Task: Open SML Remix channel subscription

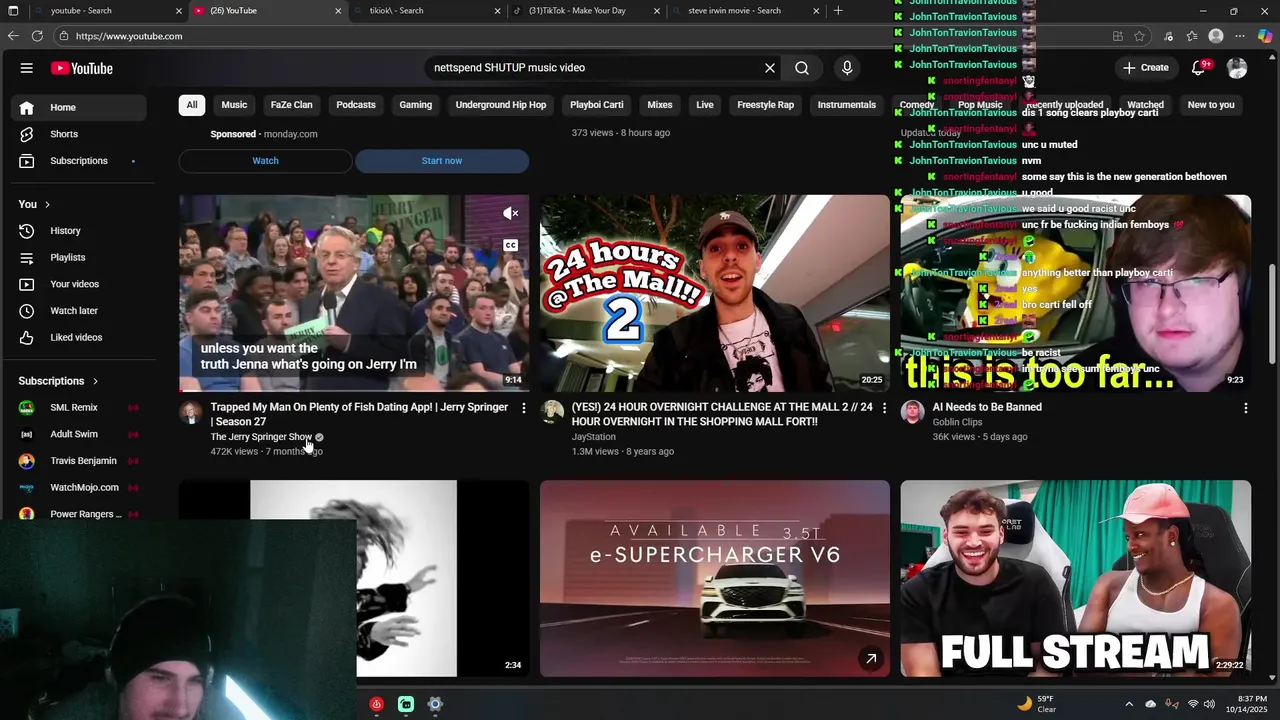Action: coord(79,408)
